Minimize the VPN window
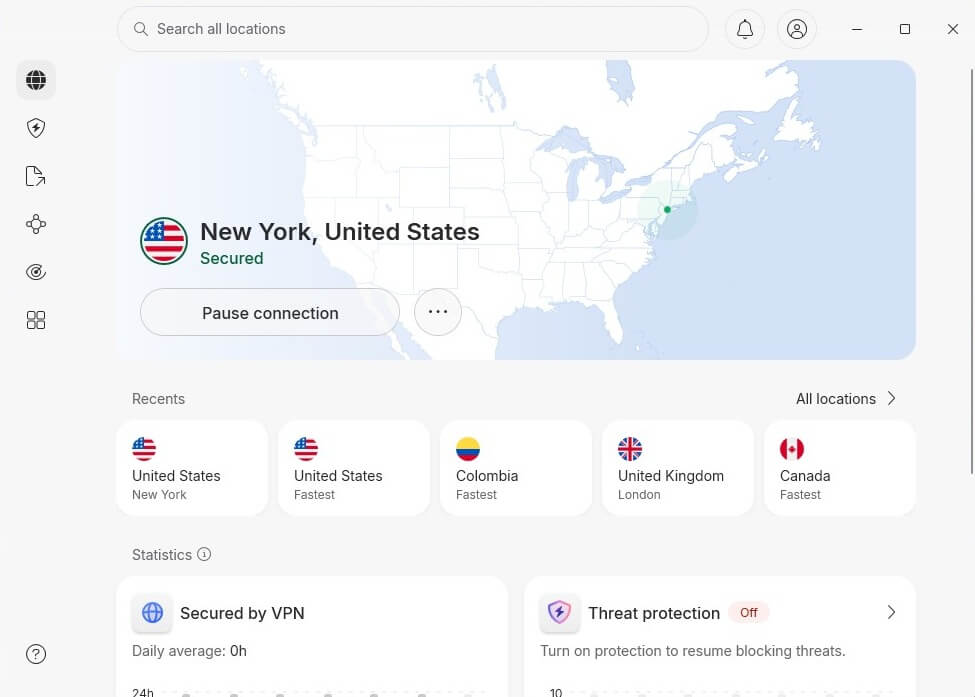Screen dimensions: 975x697 (x=857, y=29)
